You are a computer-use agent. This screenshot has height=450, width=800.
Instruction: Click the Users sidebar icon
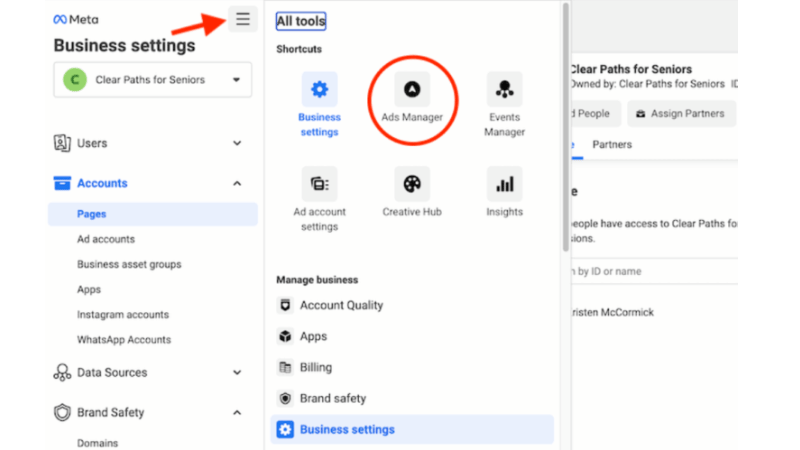click(62, 143)
